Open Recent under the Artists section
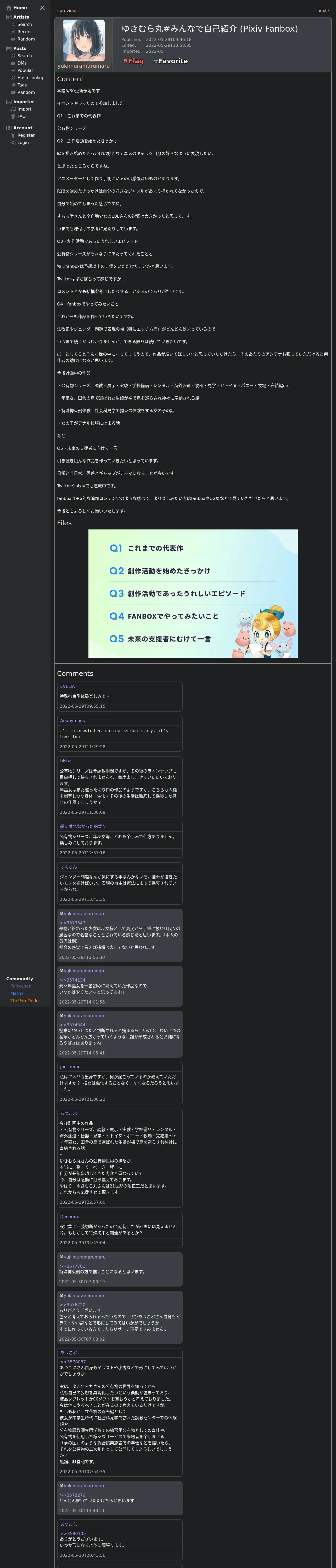336x1568 pixels. click(24, 32)
